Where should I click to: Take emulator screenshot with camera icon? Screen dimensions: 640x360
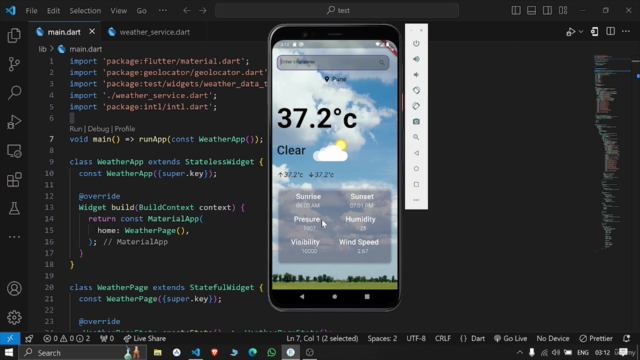click(x=416, y=122)
